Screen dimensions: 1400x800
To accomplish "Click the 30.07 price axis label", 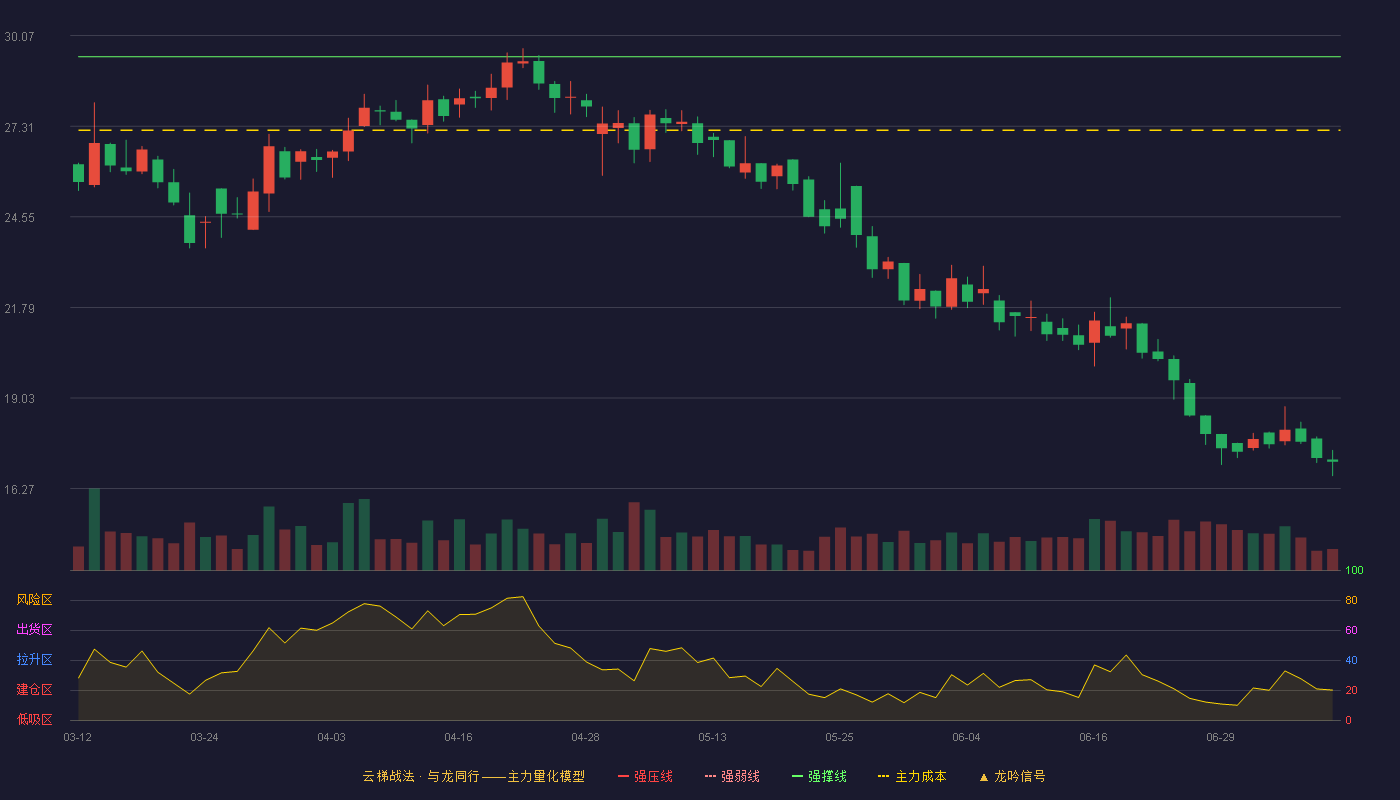I will tap(19, 37).
